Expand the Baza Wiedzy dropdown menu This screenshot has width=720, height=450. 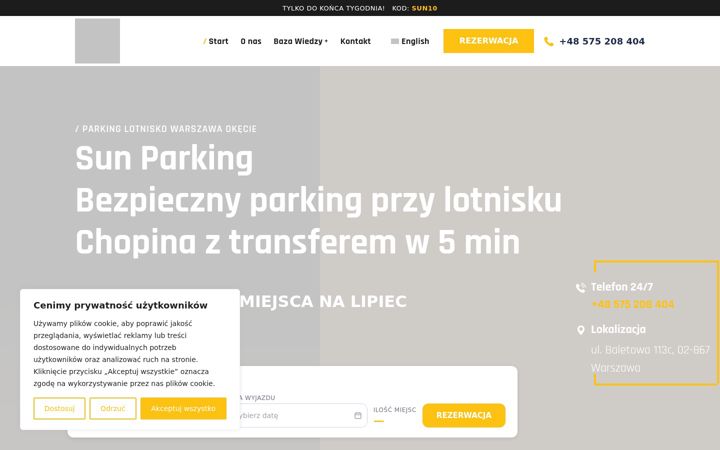[301, 41]
